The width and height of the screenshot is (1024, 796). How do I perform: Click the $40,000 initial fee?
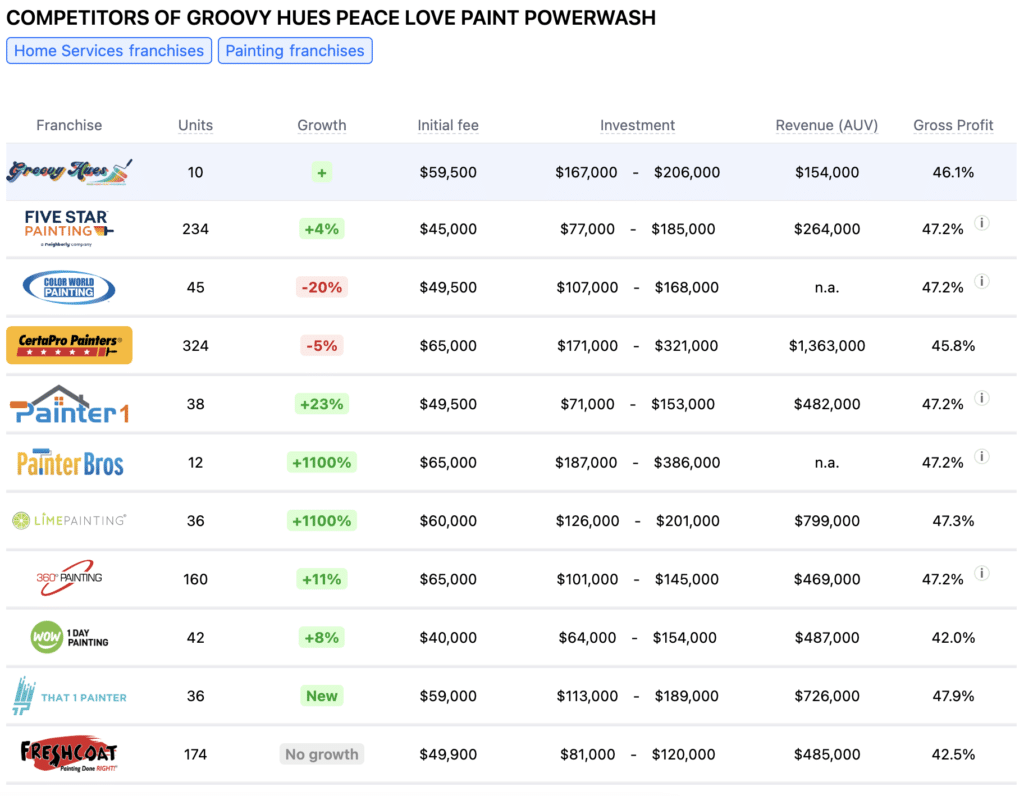pos(448,637)
